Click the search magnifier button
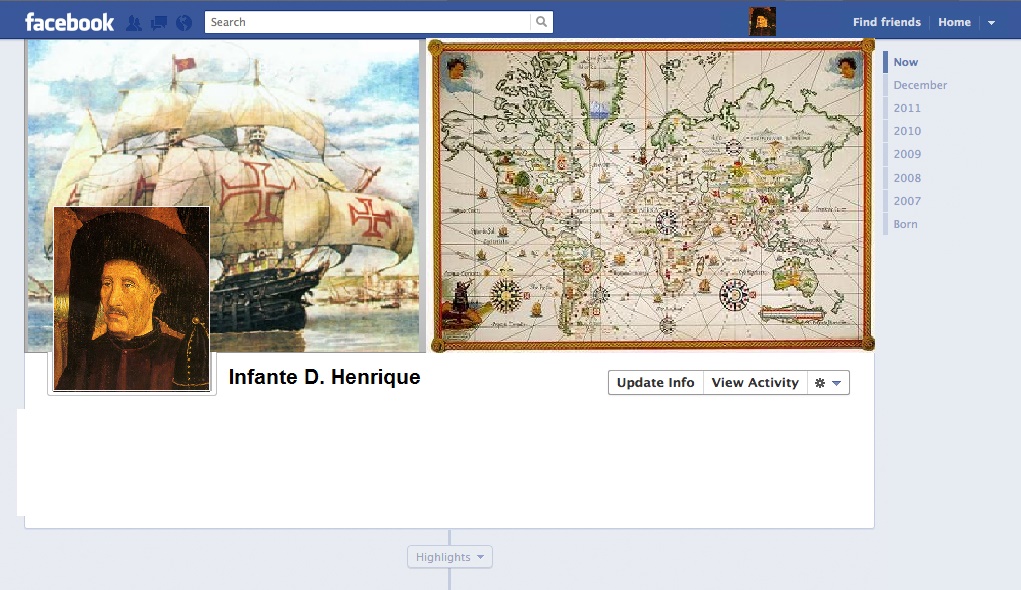The width and height of the screenshot is (1021, 590). tap(541, 22)
